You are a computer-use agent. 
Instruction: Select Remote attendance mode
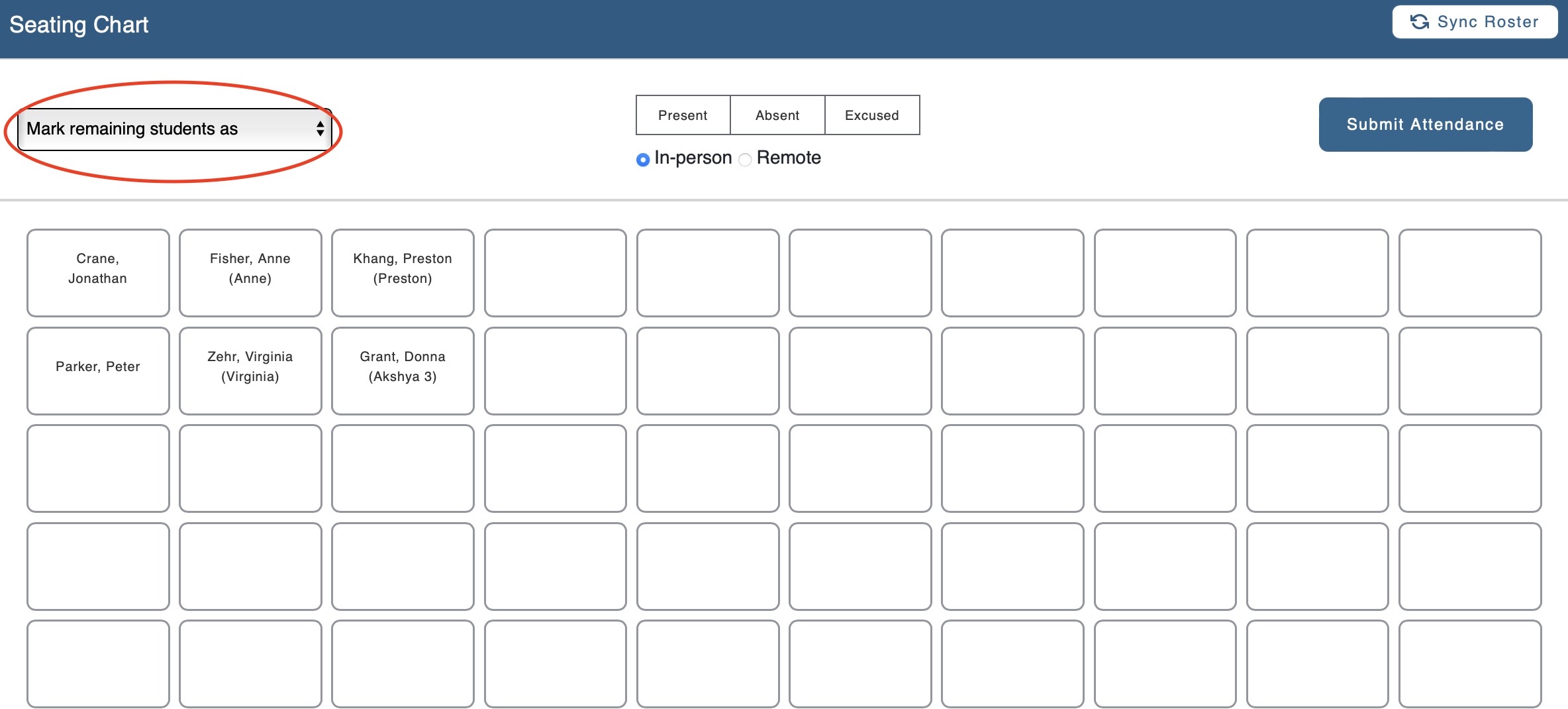point(744,159)
